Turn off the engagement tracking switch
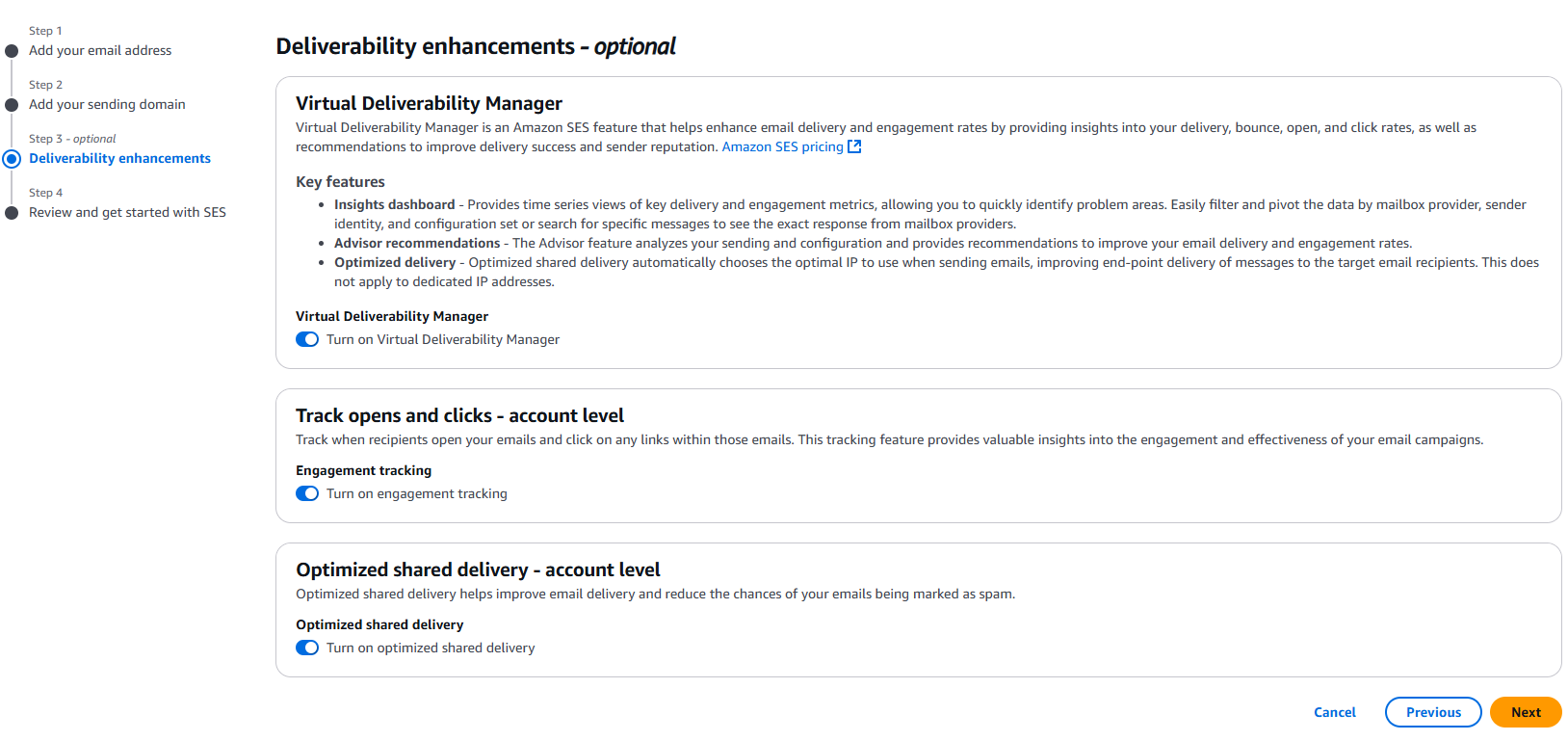1568x741 pixels. [307, 493]
